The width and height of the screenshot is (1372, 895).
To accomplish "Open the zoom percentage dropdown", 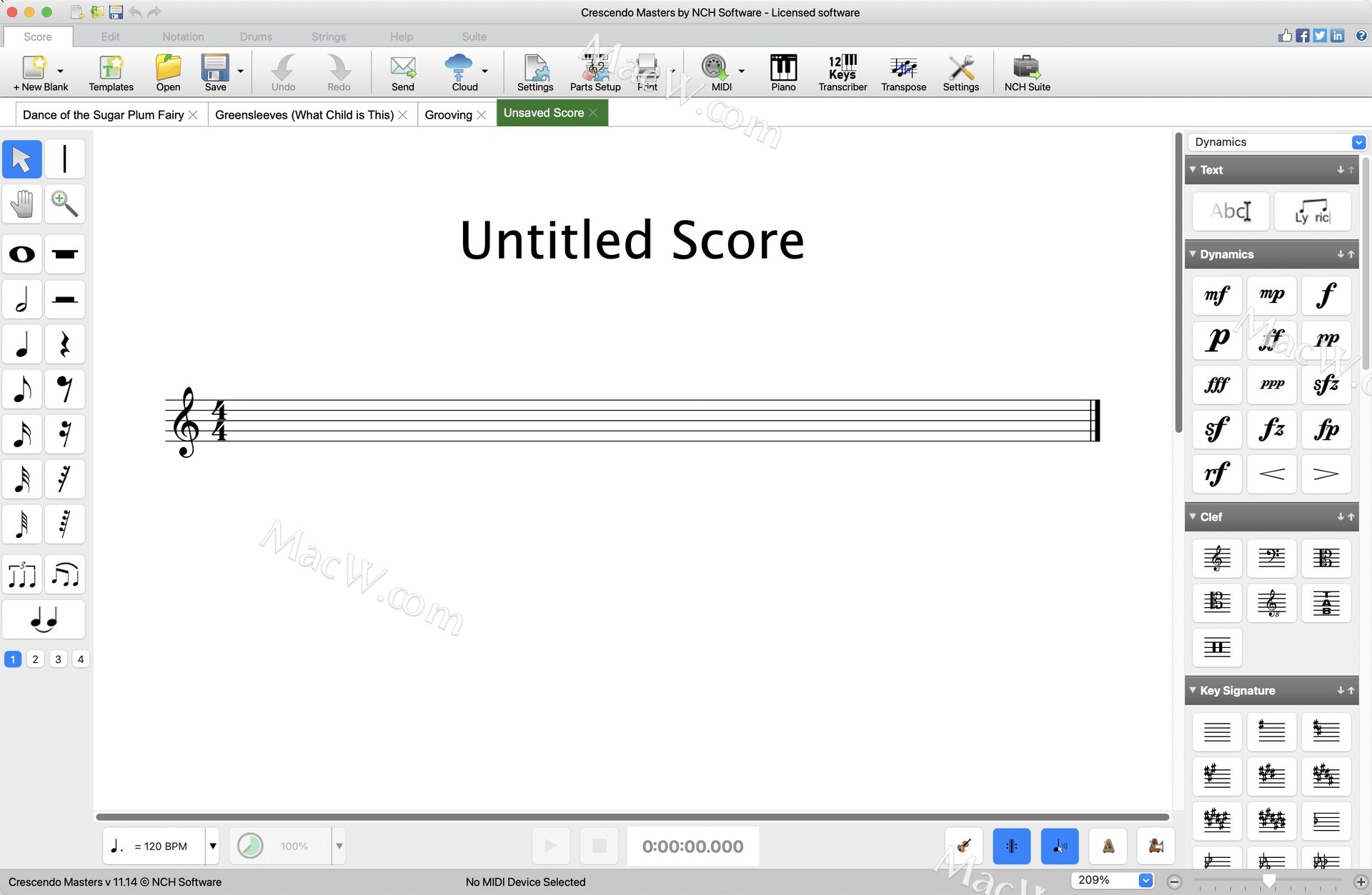I will point(1145,881).
